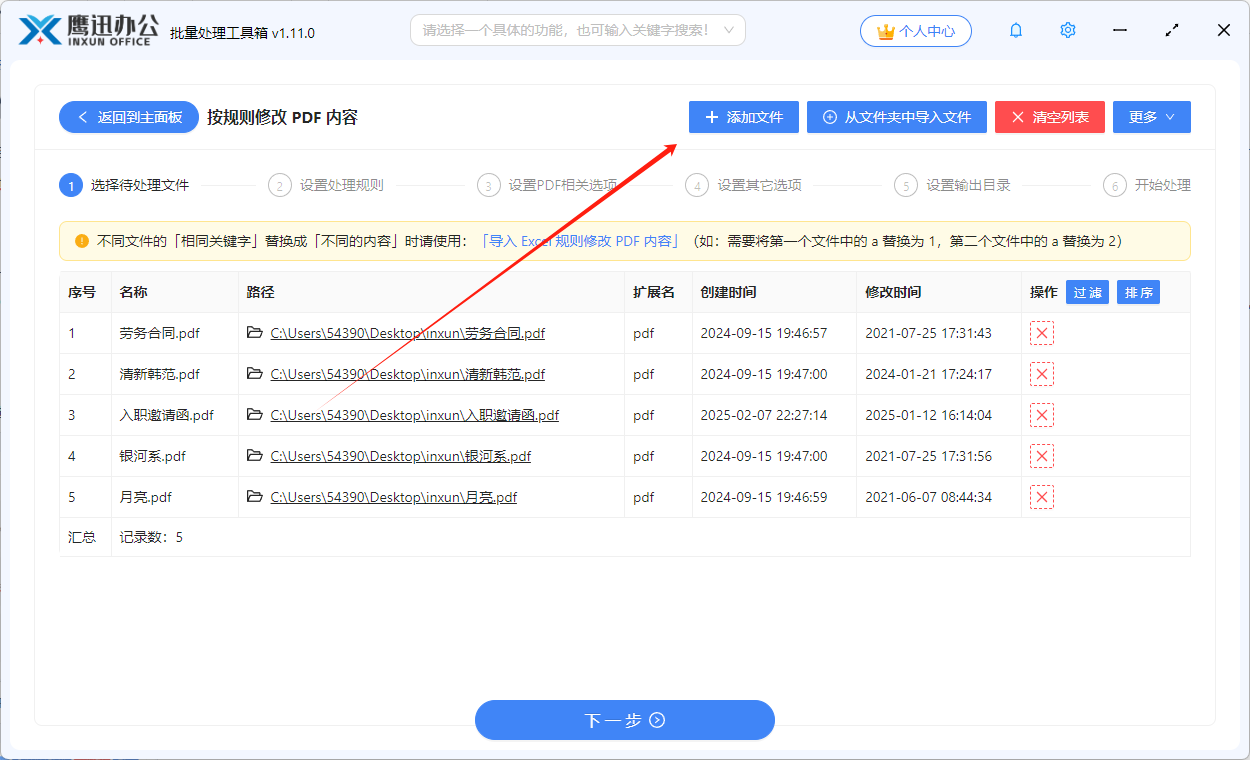
Task: Click modified time 2021-06-07 08:44:34
Action: [x=928, y=497]
